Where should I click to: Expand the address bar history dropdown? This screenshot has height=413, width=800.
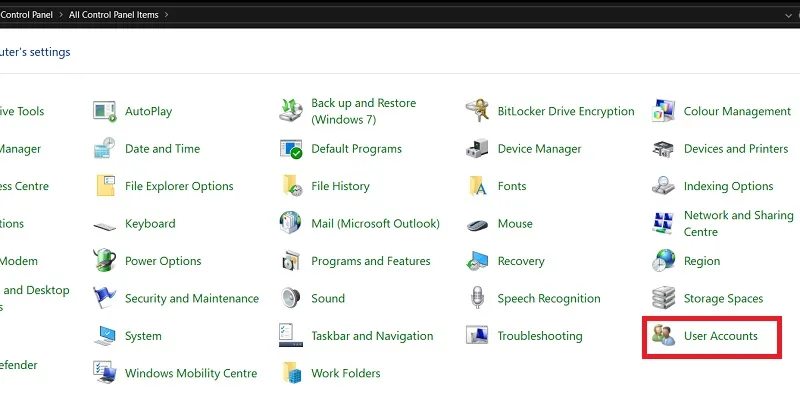pos(789,15)
